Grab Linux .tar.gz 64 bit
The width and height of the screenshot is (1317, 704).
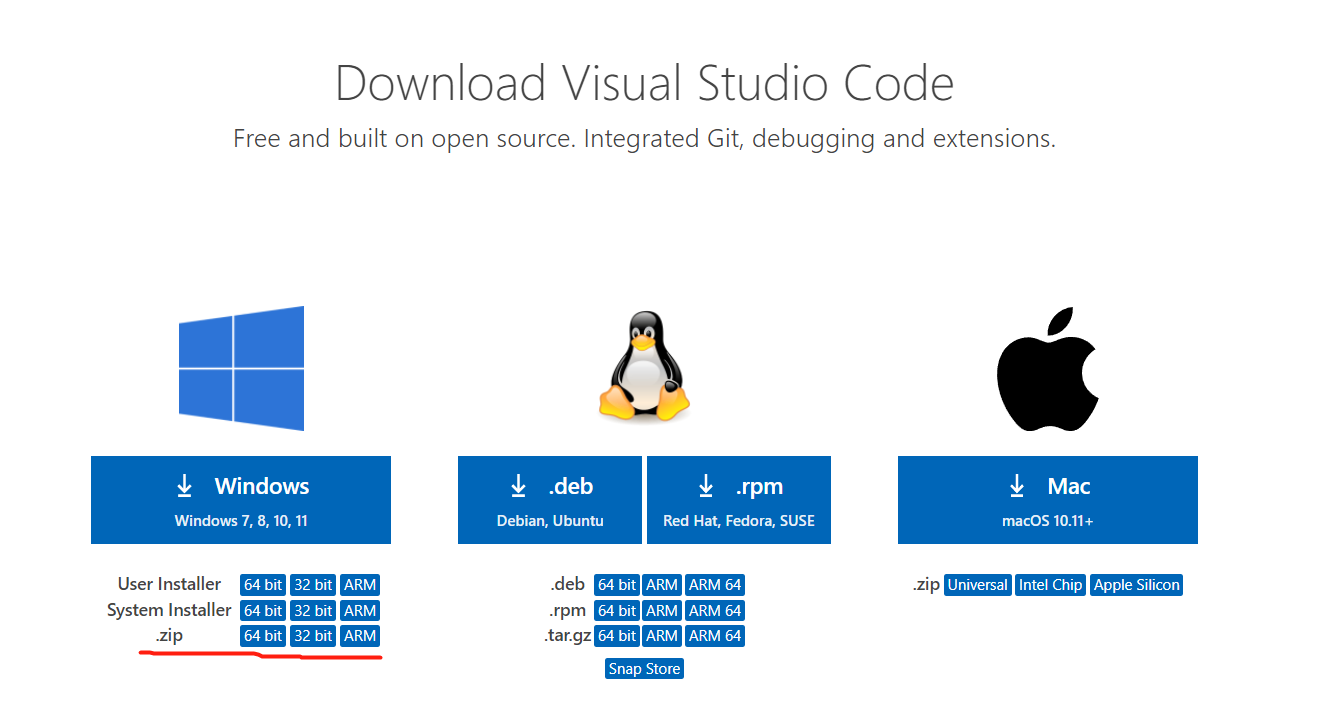[617, 636]
